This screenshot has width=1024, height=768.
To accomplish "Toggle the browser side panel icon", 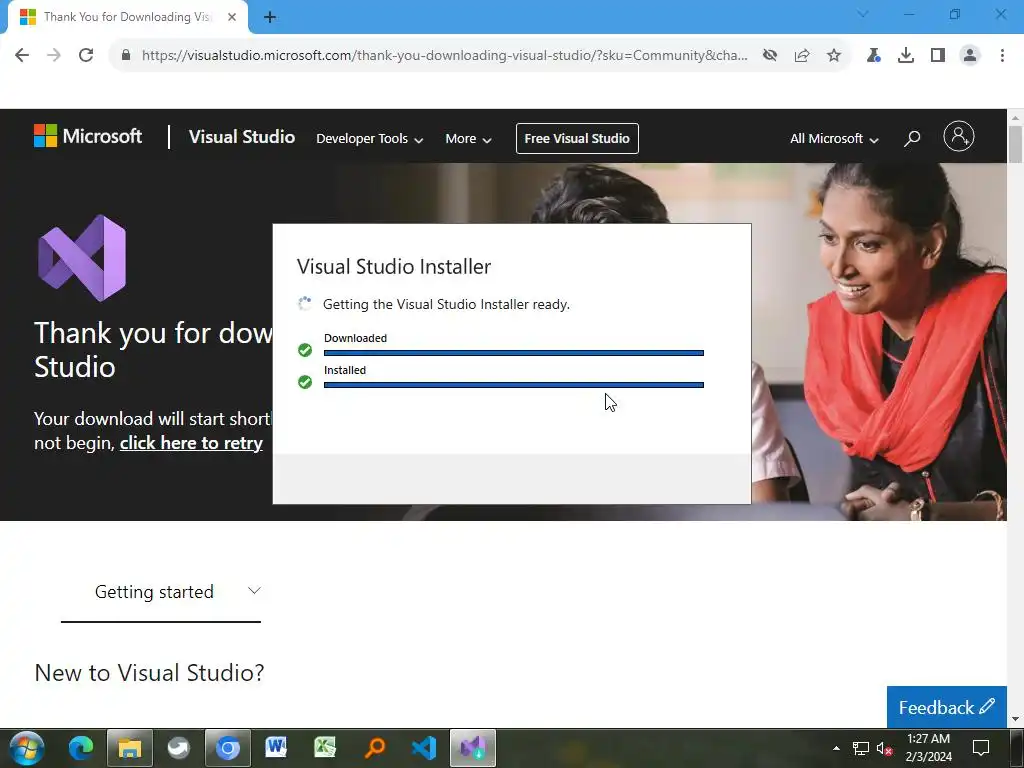I will point(938,56).
